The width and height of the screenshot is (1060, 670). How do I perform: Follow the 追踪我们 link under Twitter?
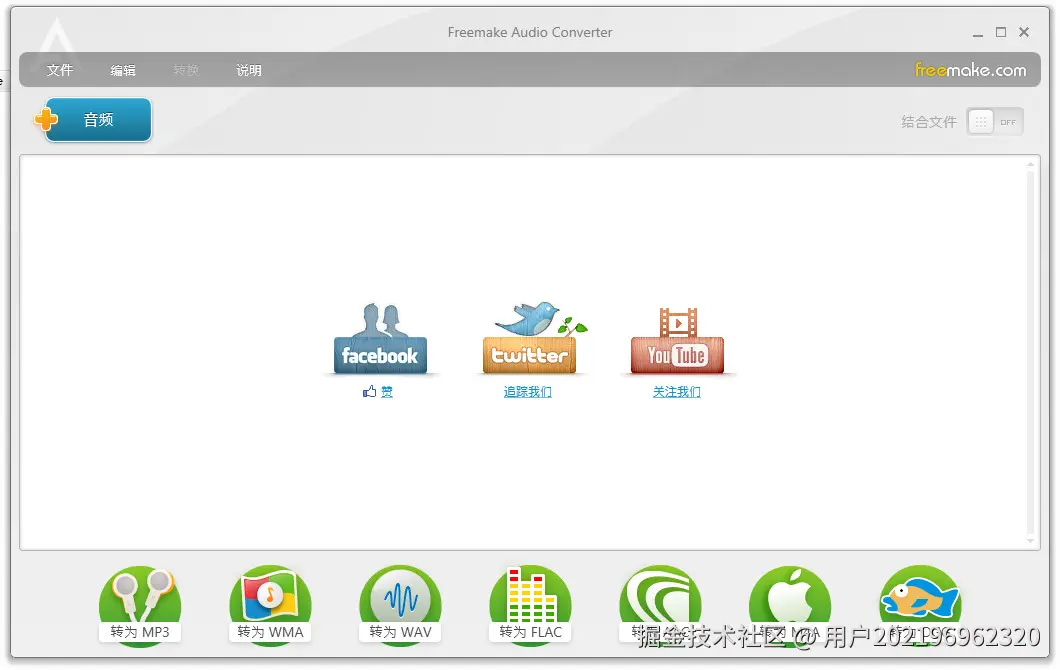pyautogui.click(x=527, y=391)
